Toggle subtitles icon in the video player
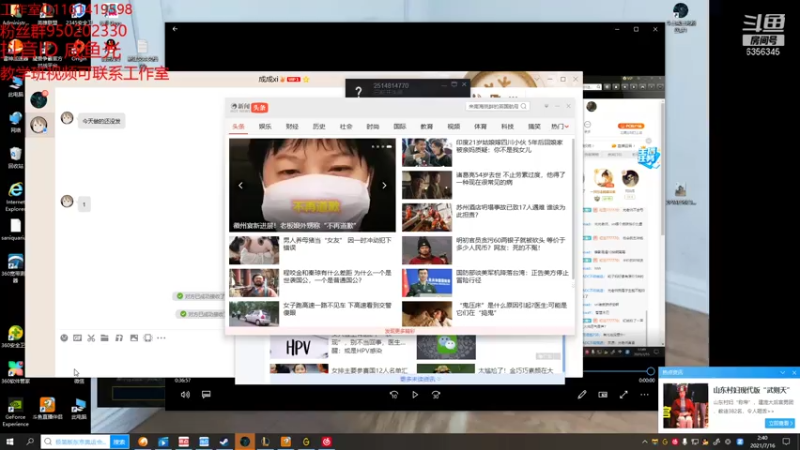This screenshot has width=800, height=450. pos(206,394)
